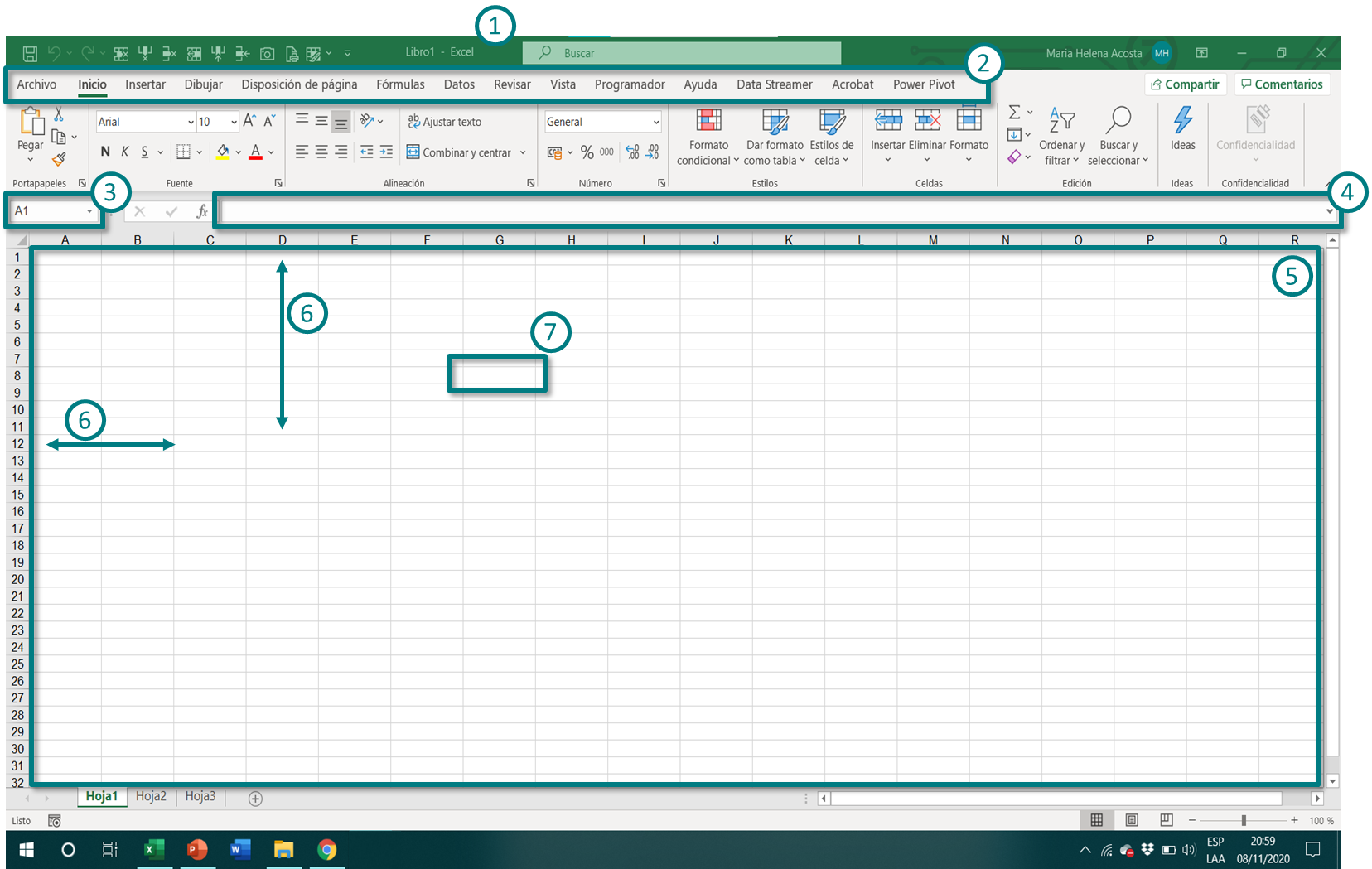This screenshot has width=1372, height=869.
Task: Click the Comentarios button
Action: point(1282,84)
